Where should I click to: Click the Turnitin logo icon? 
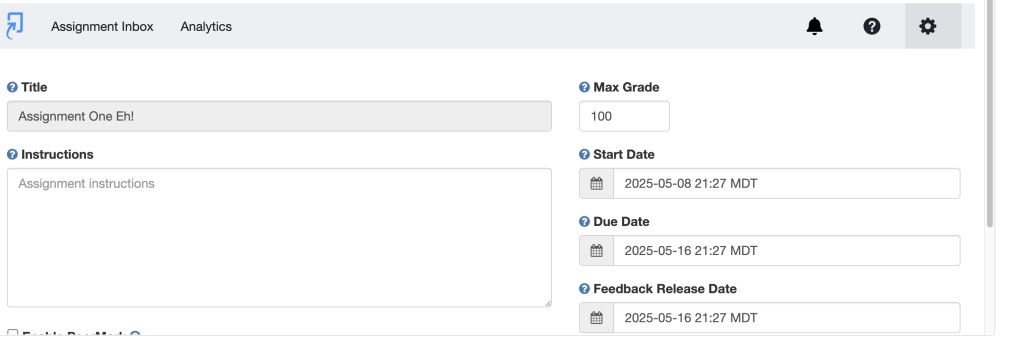[14, 26]
